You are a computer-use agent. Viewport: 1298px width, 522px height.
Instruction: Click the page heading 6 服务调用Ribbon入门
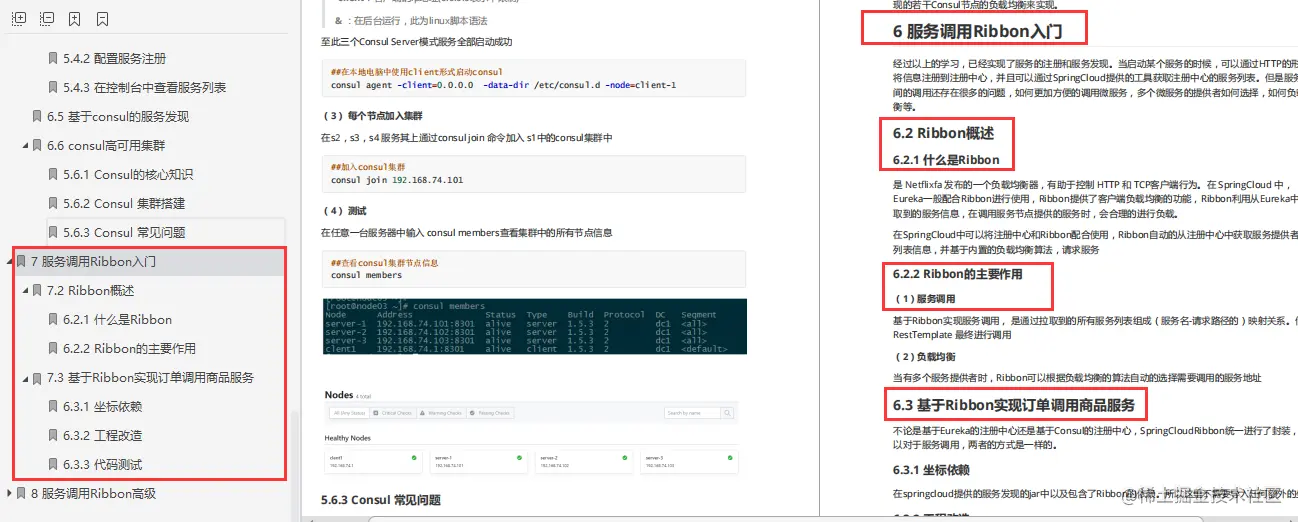(x=977, y=31)
